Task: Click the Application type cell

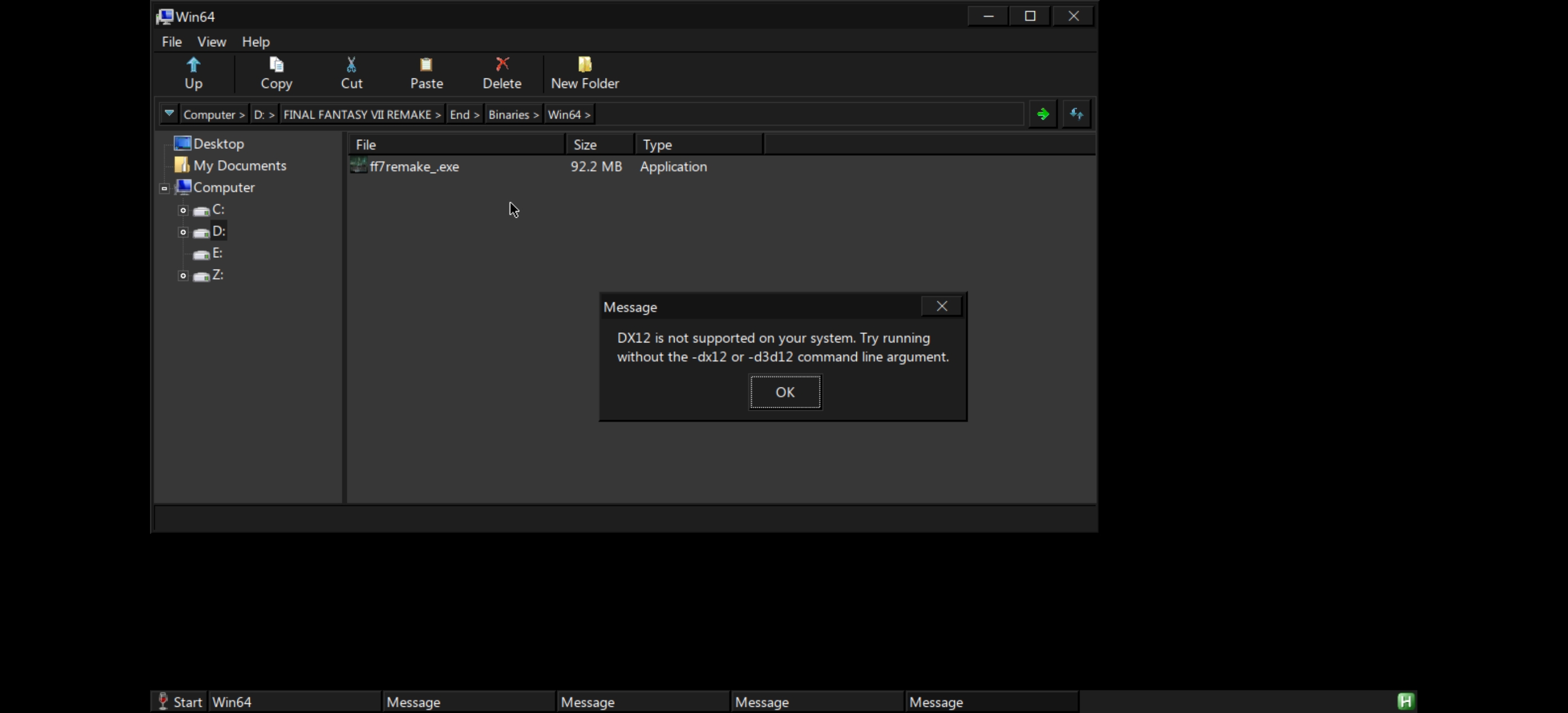Action: click(673, 166)
